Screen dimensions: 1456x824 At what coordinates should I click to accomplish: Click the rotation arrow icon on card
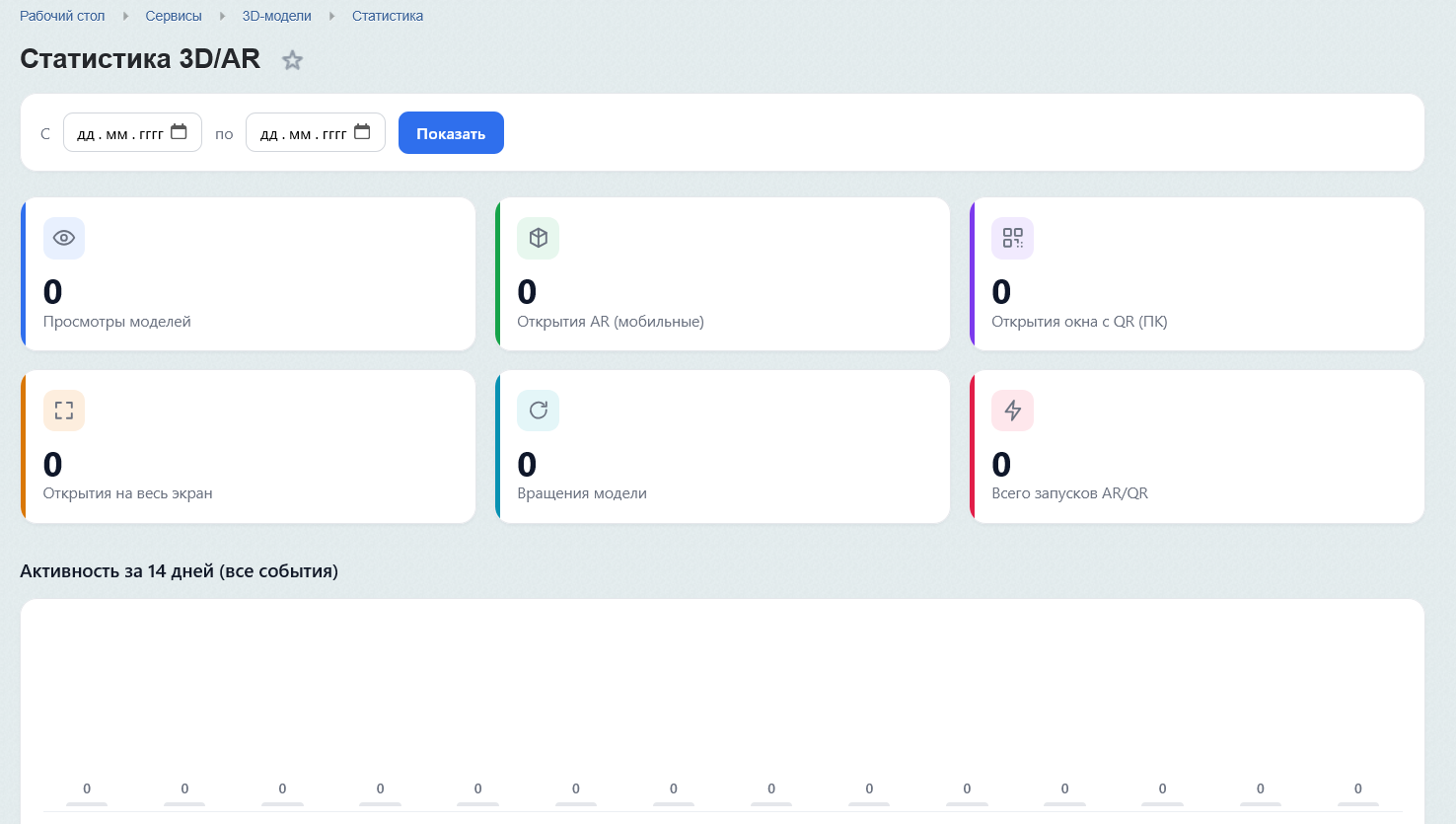538,411
